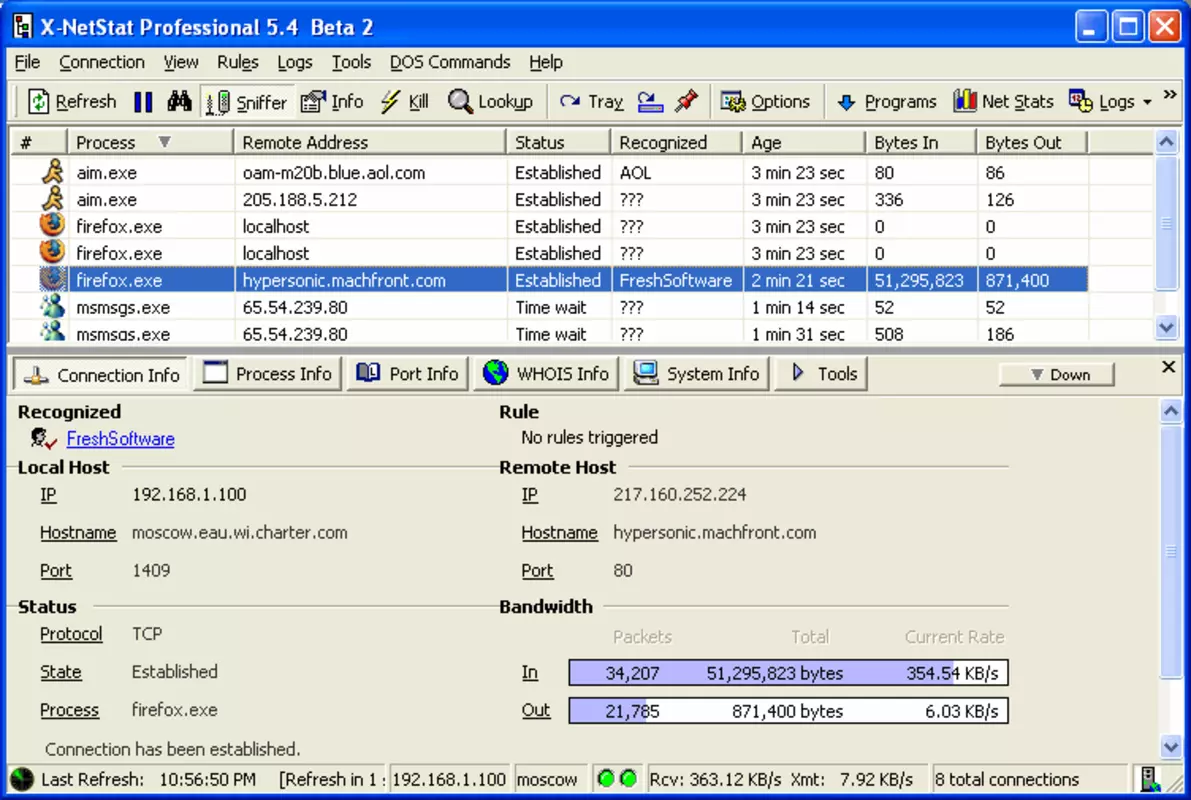Switch to the System Info tab
The width and height of the screenshot is (1191, 800).
pos(697,374)
